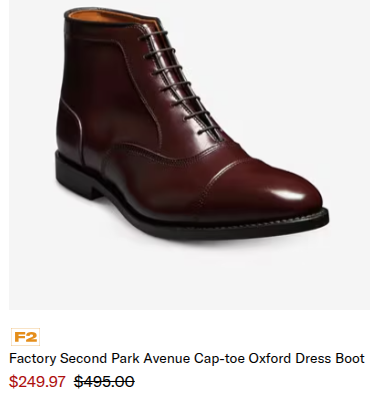Image resolution: width=370 pixels, height=398 pixels.
Task: Click the words "Factory Second" in title
Action: [57, 359]
